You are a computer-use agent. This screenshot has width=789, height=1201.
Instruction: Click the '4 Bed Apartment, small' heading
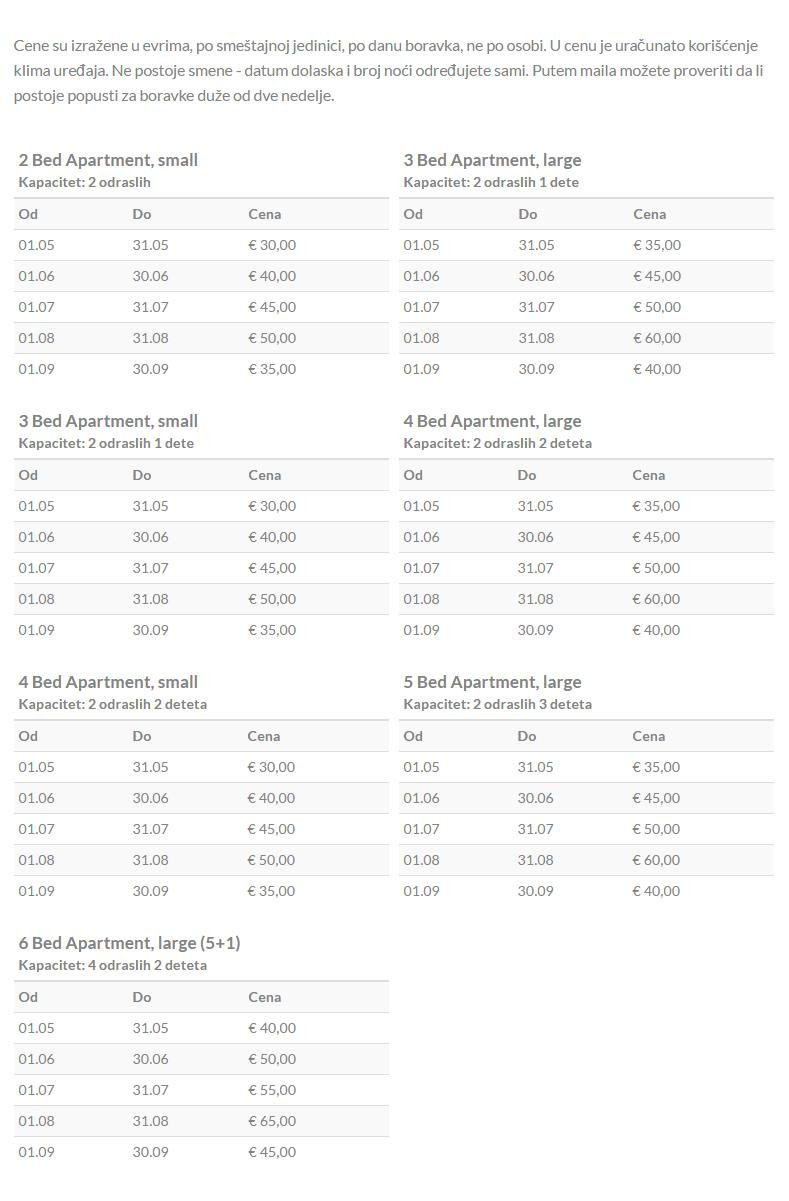pos(108,682)
